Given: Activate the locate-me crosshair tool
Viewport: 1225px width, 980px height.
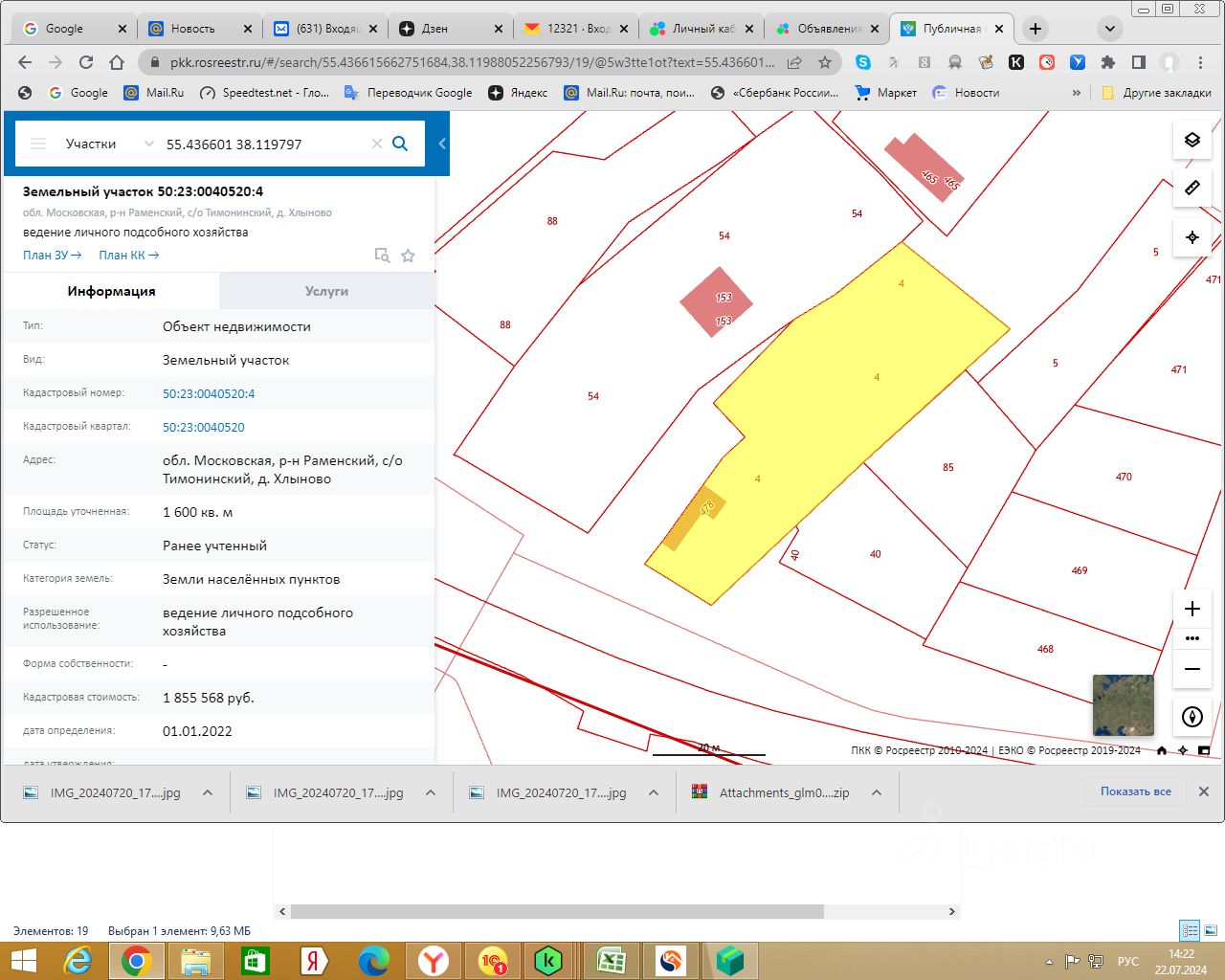Looking at the screenshot, I should pos(1192,237).
